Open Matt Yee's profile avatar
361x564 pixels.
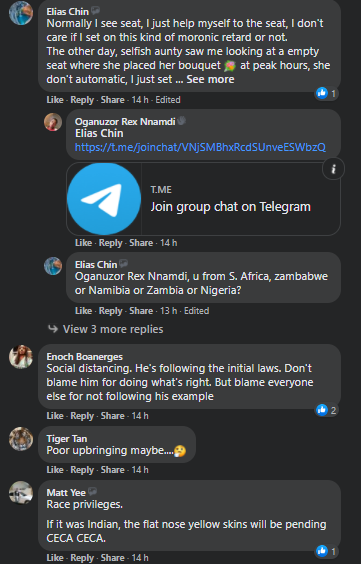[x=21, y=492]
